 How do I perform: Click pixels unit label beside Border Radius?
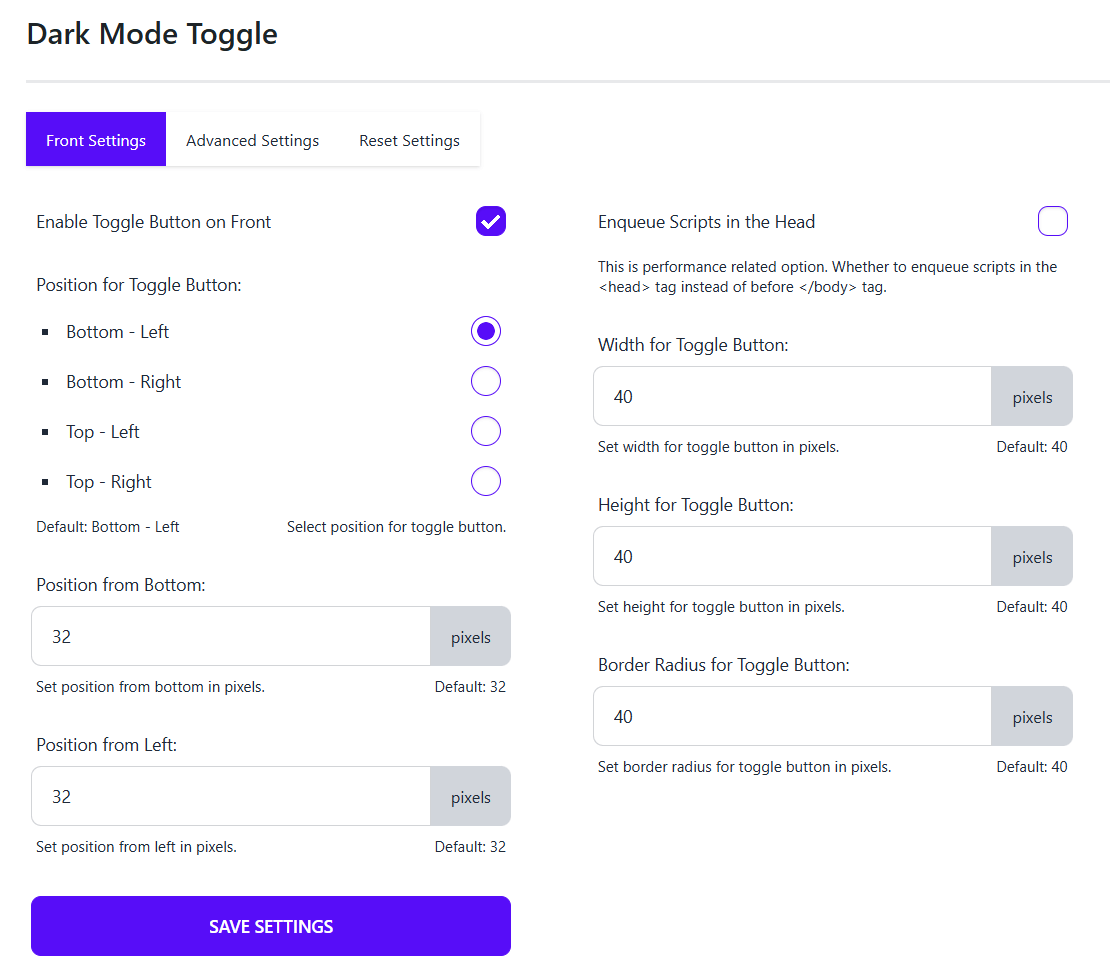[x=1032, y=717]
